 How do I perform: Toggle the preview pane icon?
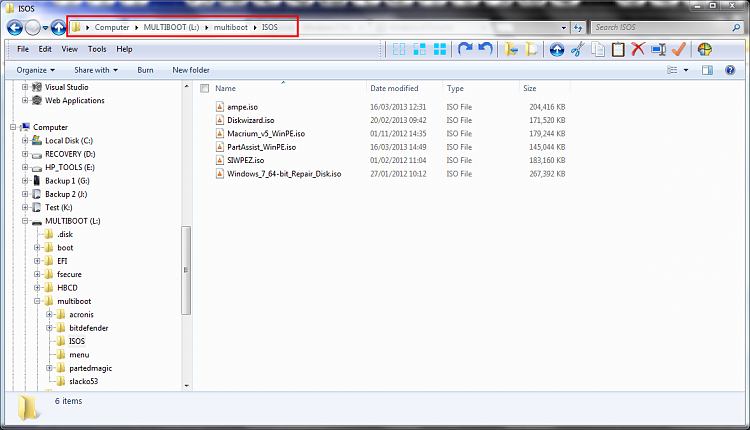(707, 70)
